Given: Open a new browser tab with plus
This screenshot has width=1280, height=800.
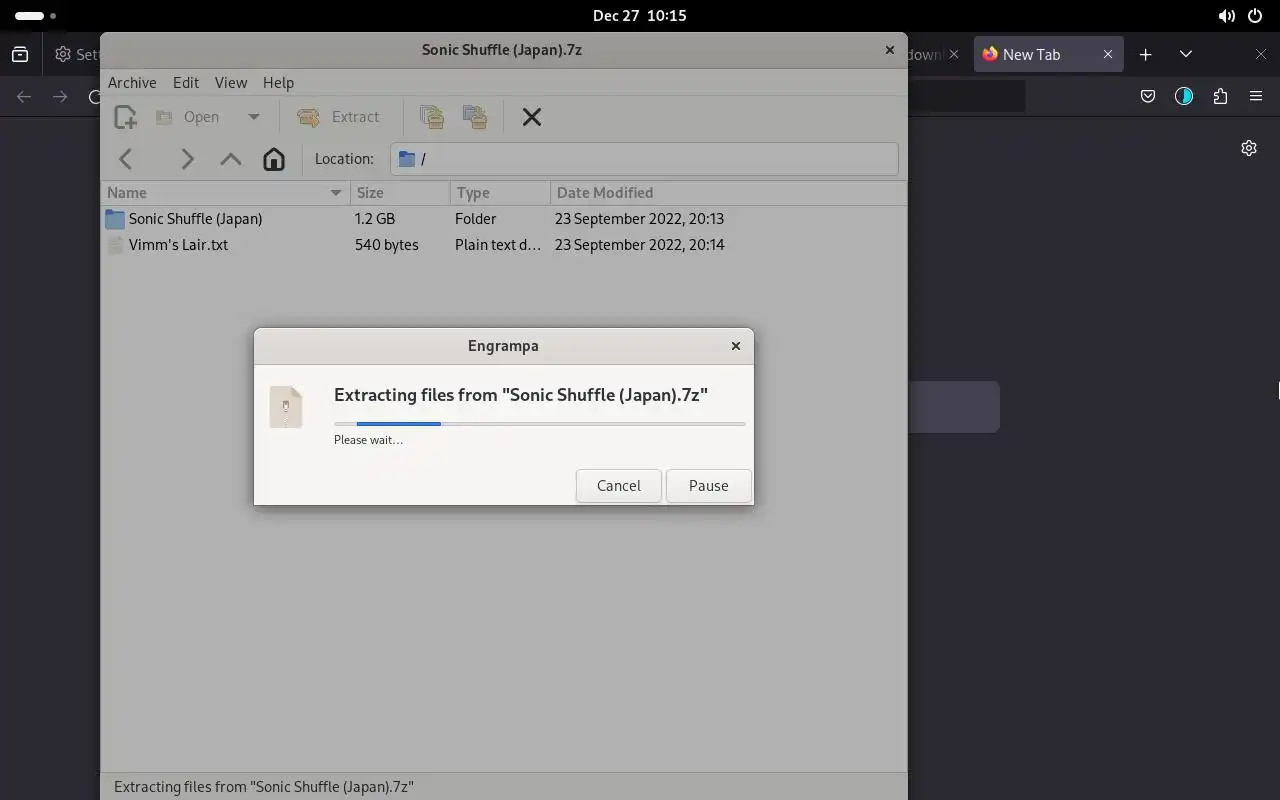Looking at the screenshot, I should click(1145, 54).
